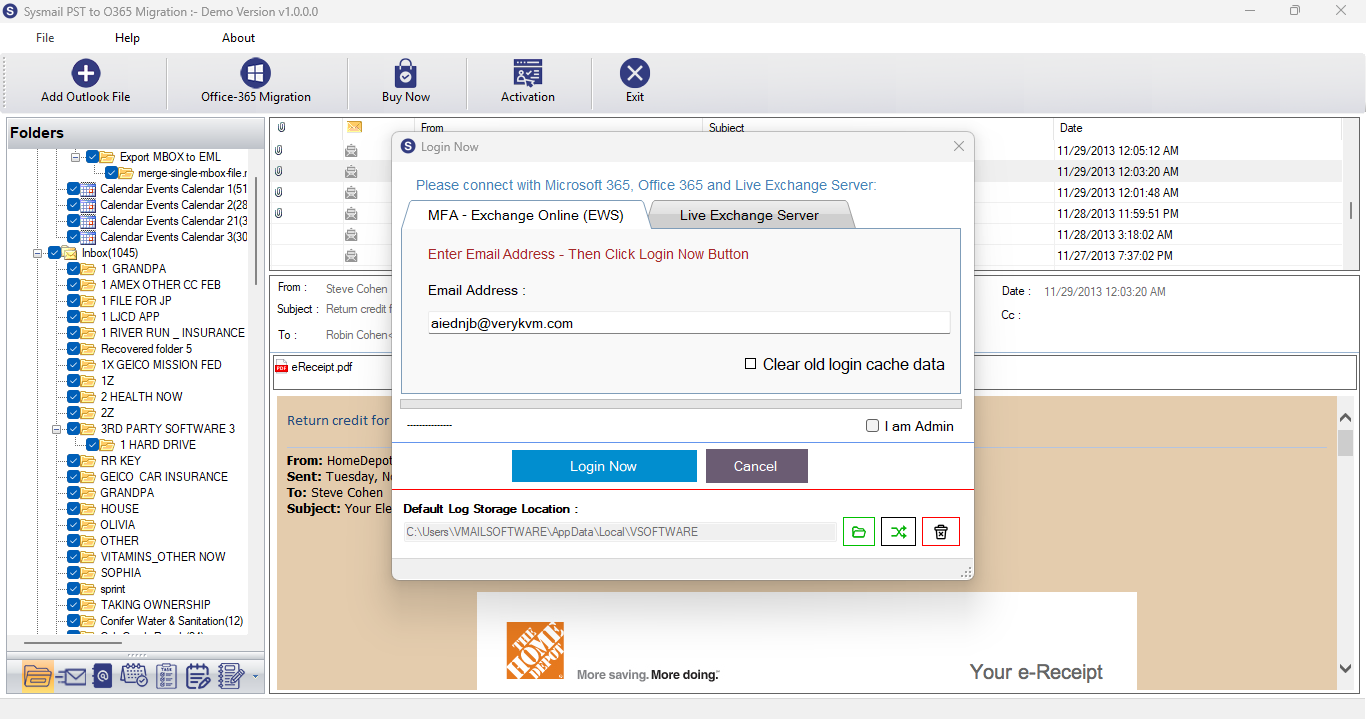
Task: Click paperclip icon of 11/28/2013 11:59:51 PM row
Action: [x=279, y=213]
